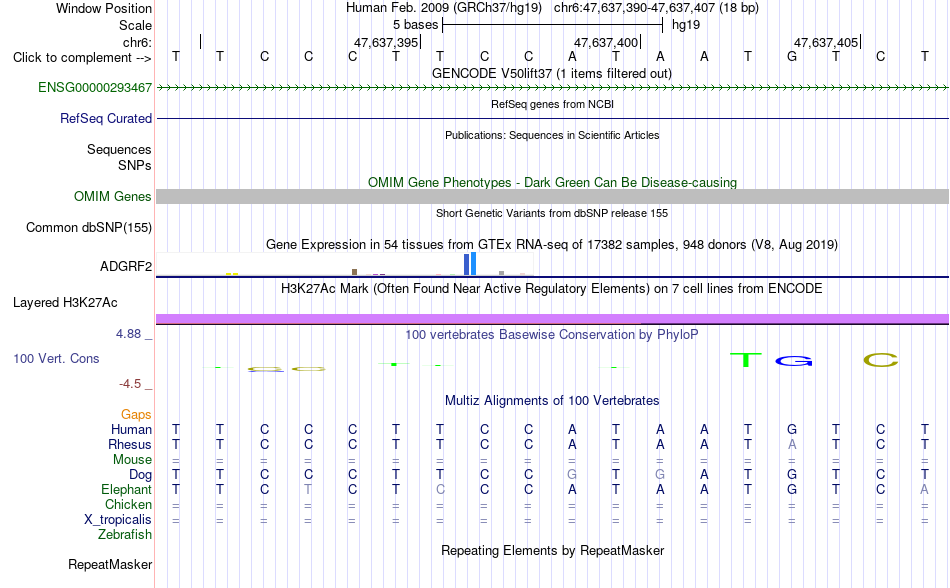Open the ADGRF2 expression label
950x588 pixels.
(x=125, y=266)
